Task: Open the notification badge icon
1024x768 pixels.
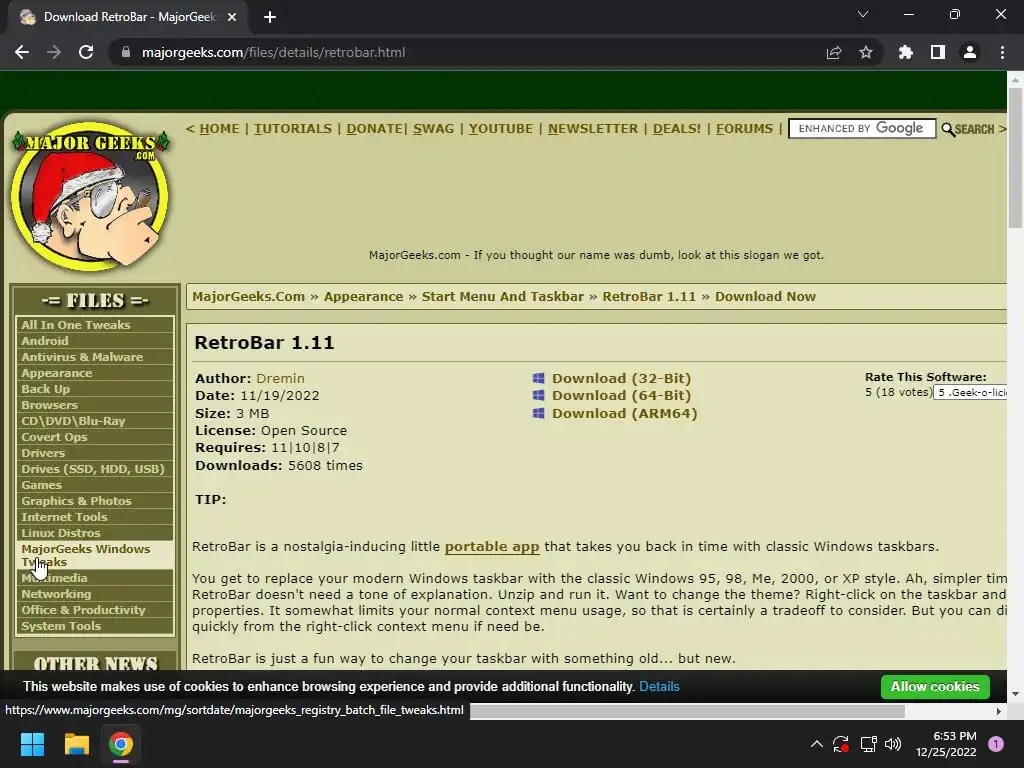Action: [996, 744]
